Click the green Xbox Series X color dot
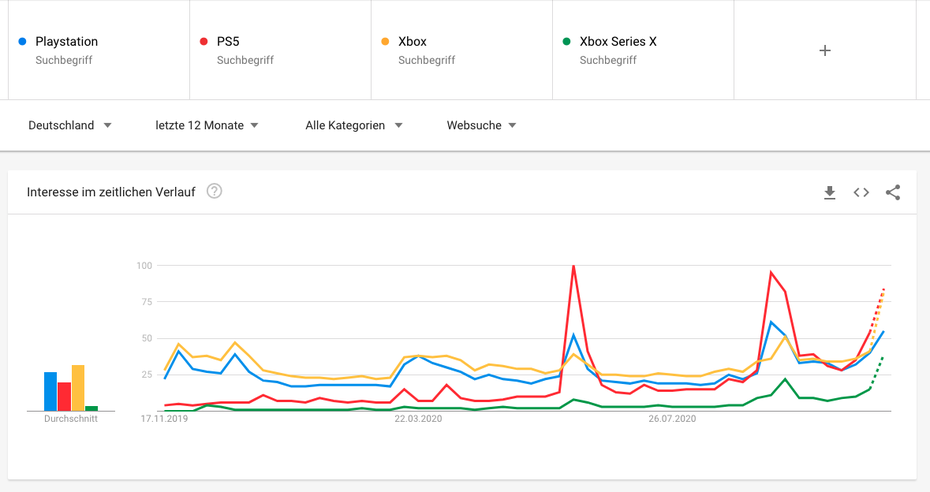Viewport: 930px width, 492px height. click(x=567, y=41)
